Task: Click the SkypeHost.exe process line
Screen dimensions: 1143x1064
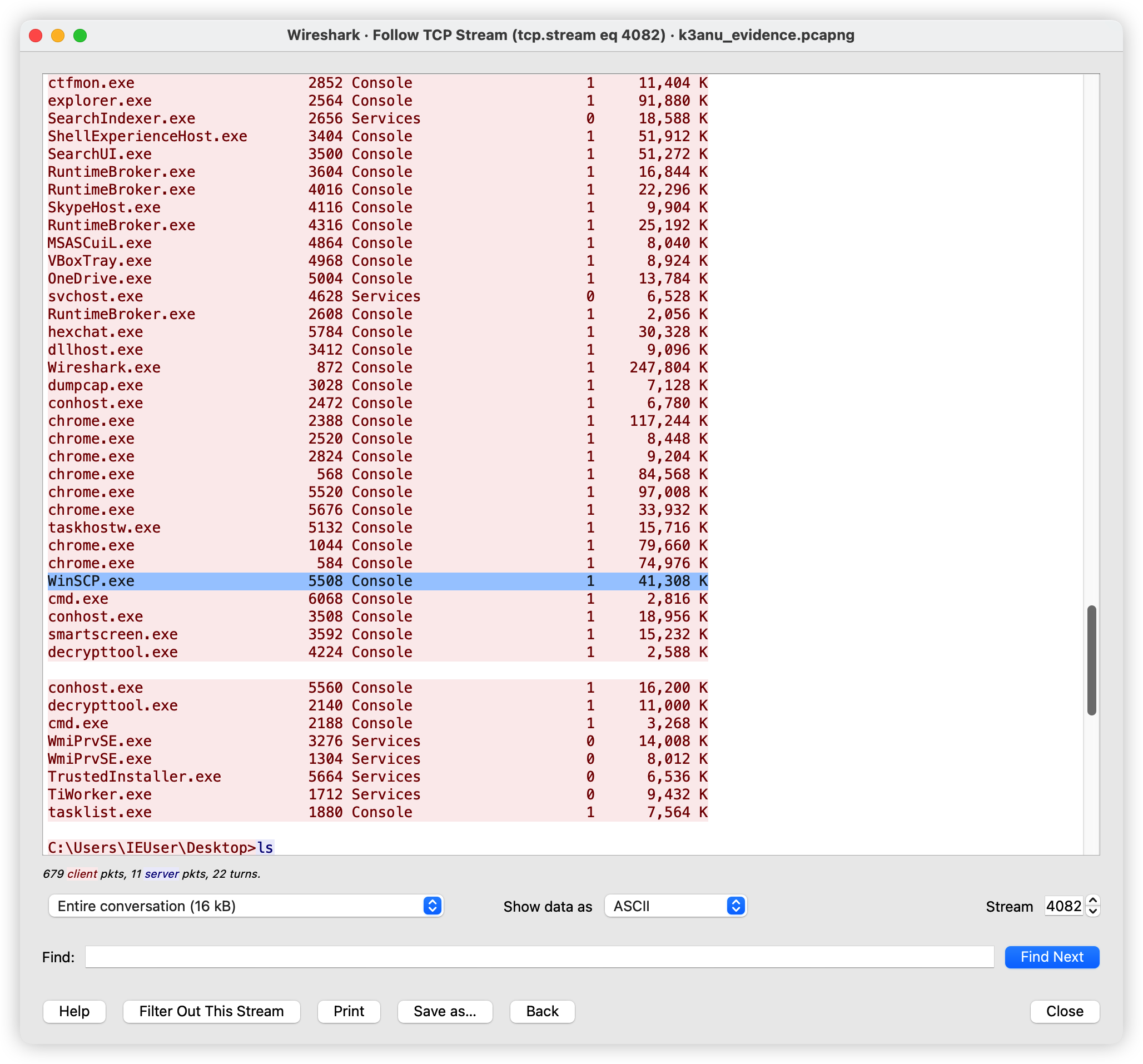Action: pos(377,207)
